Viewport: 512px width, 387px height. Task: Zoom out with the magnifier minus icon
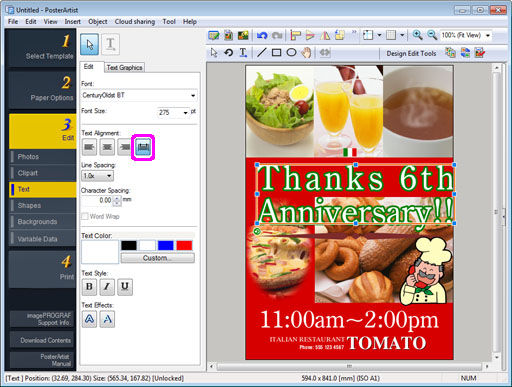point(432,35)
